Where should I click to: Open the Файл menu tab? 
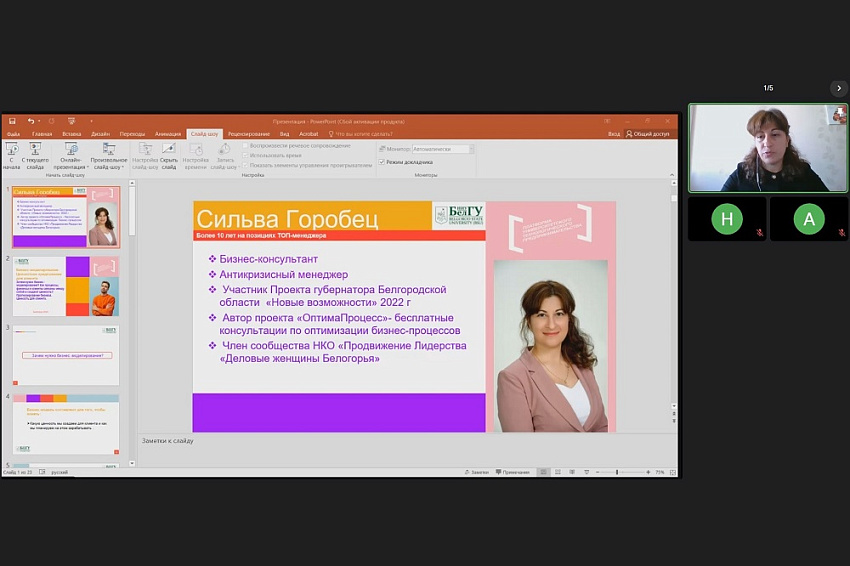pos(13,133)
